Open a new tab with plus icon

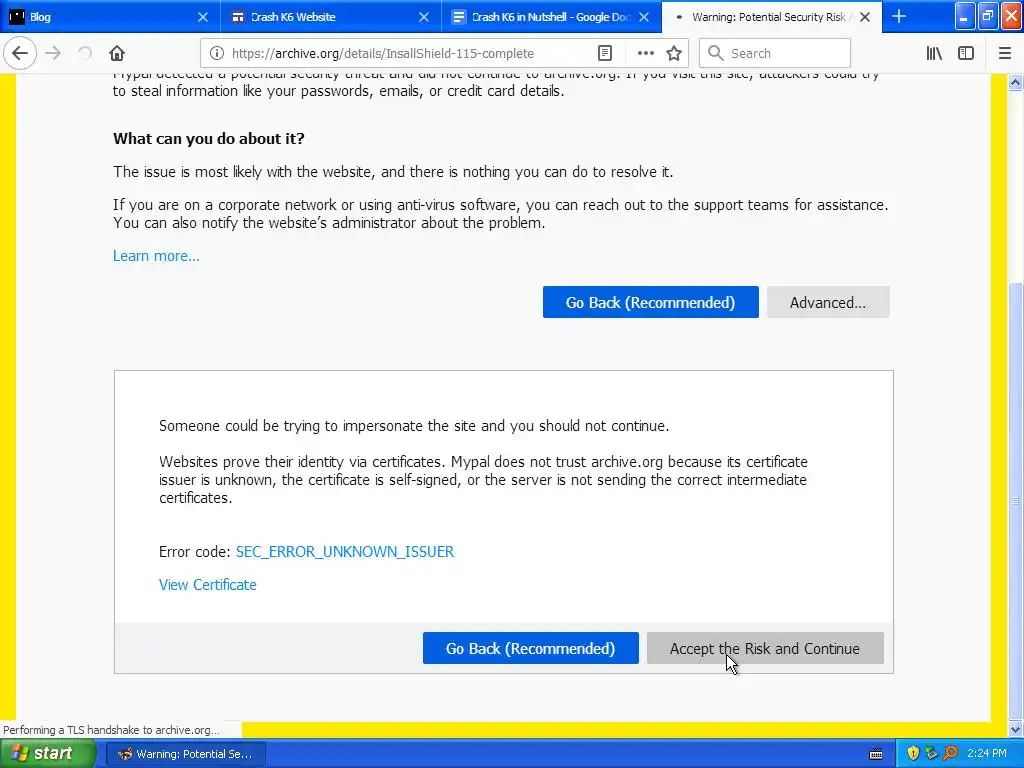pos(899,16)
